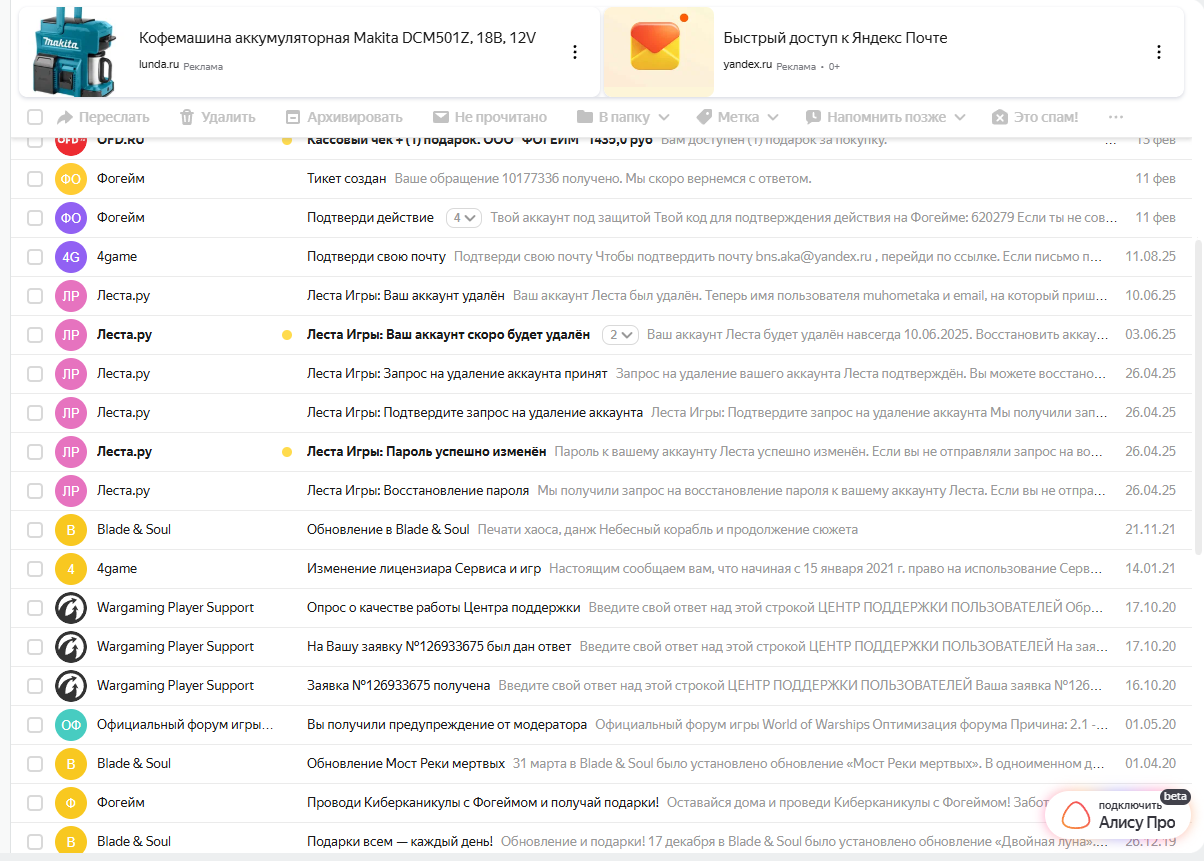The image size is (1204, 861).
Task: Open email 'Подтвердите запрос на удаление аккаунта'
Action: (474, 413)
